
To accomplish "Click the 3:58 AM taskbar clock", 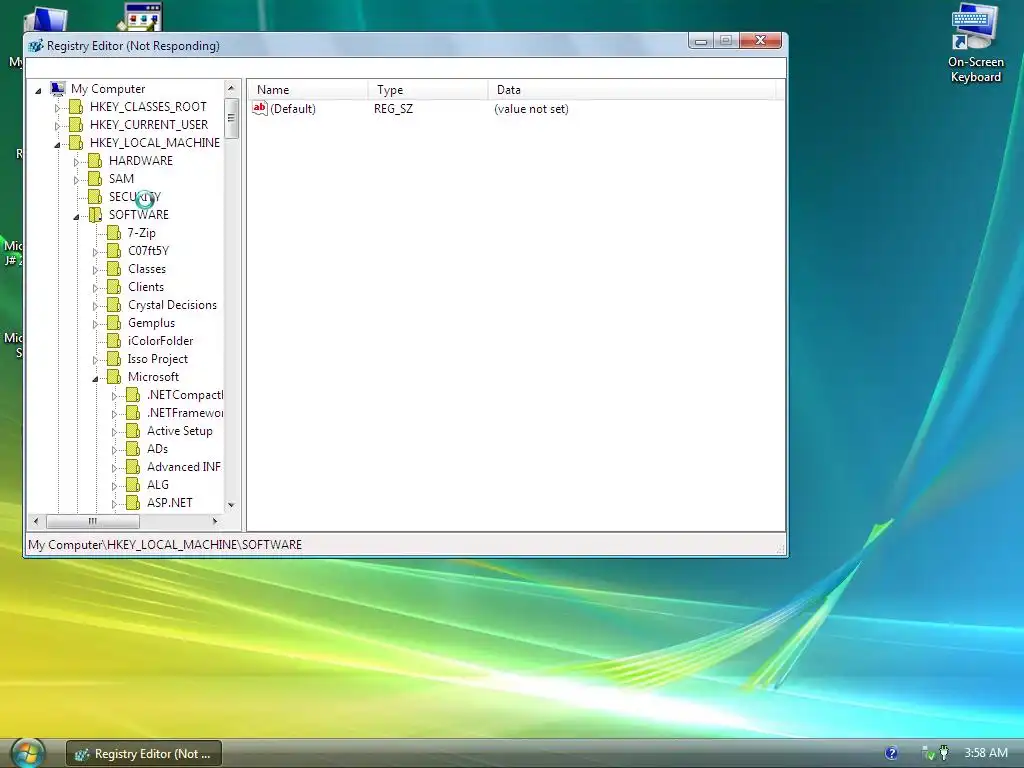I will [x=985, y=753].
